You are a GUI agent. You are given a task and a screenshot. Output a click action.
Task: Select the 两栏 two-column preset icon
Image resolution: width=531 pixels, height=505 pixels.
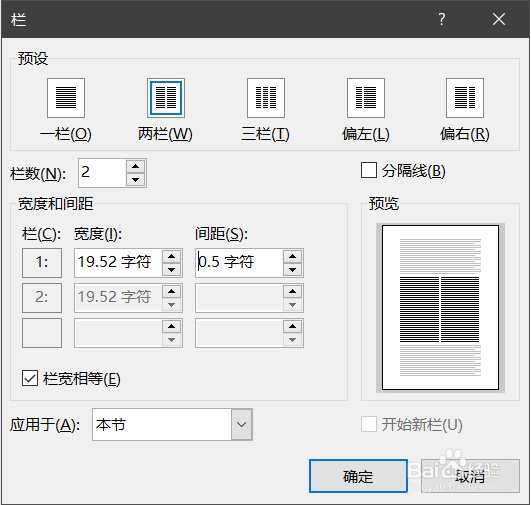[x=166, y=98]
